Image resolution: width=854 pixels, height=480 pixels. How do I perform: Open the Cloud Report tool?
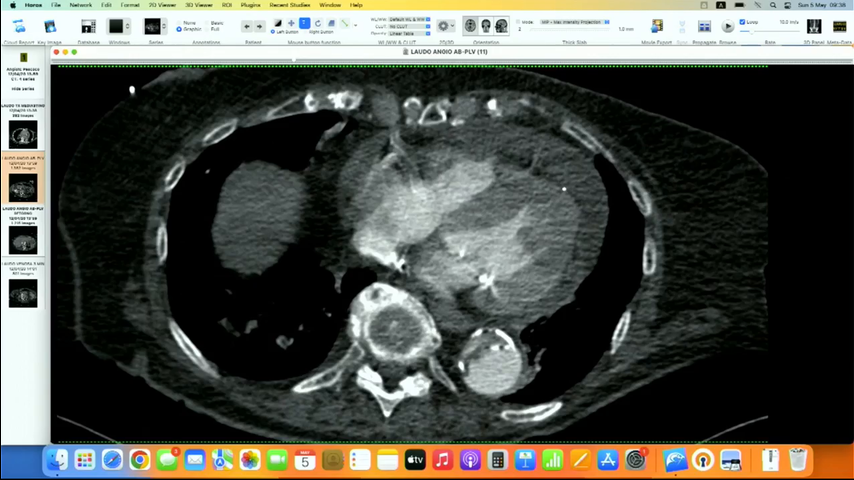pyautogui.click(x=19, y=26)
